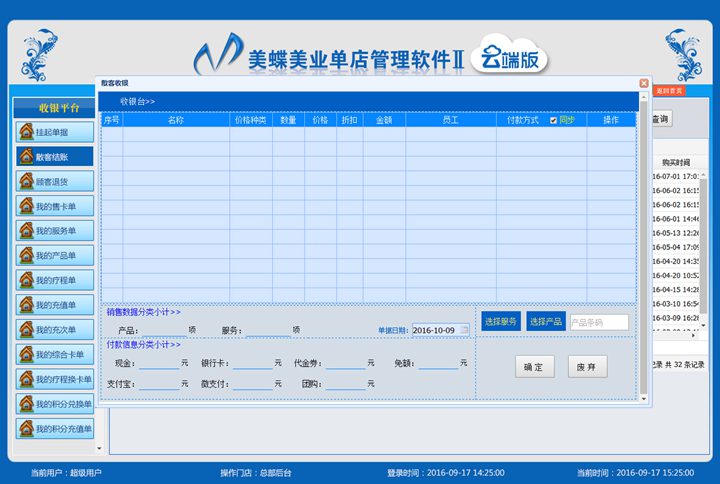Click the 登录时间 status bar entry
Screen dimensions: 720x484
tap(445, 473)
